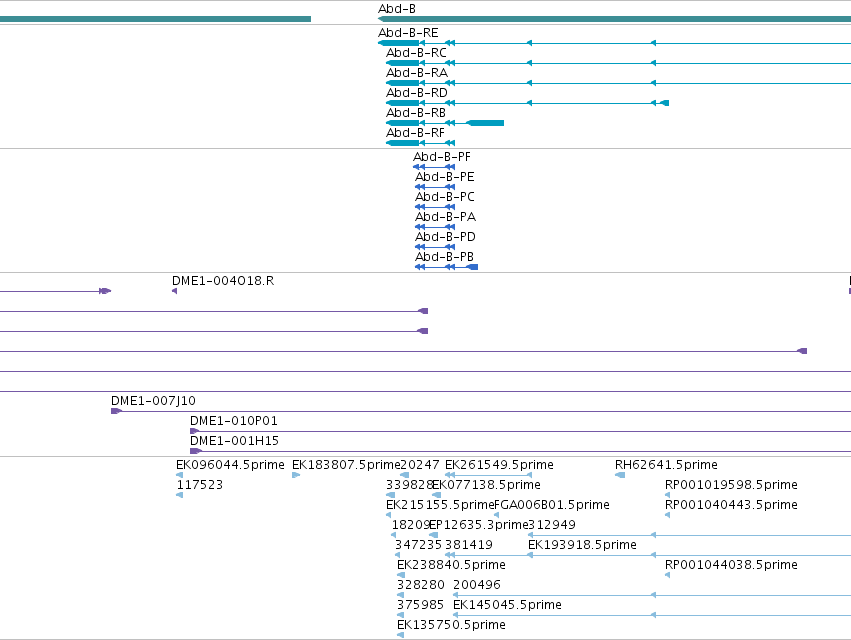The height and width of the screenshot is (640, 851).
Task: Click the DME1-001H15 clone label
Action: tap(234, 441)
